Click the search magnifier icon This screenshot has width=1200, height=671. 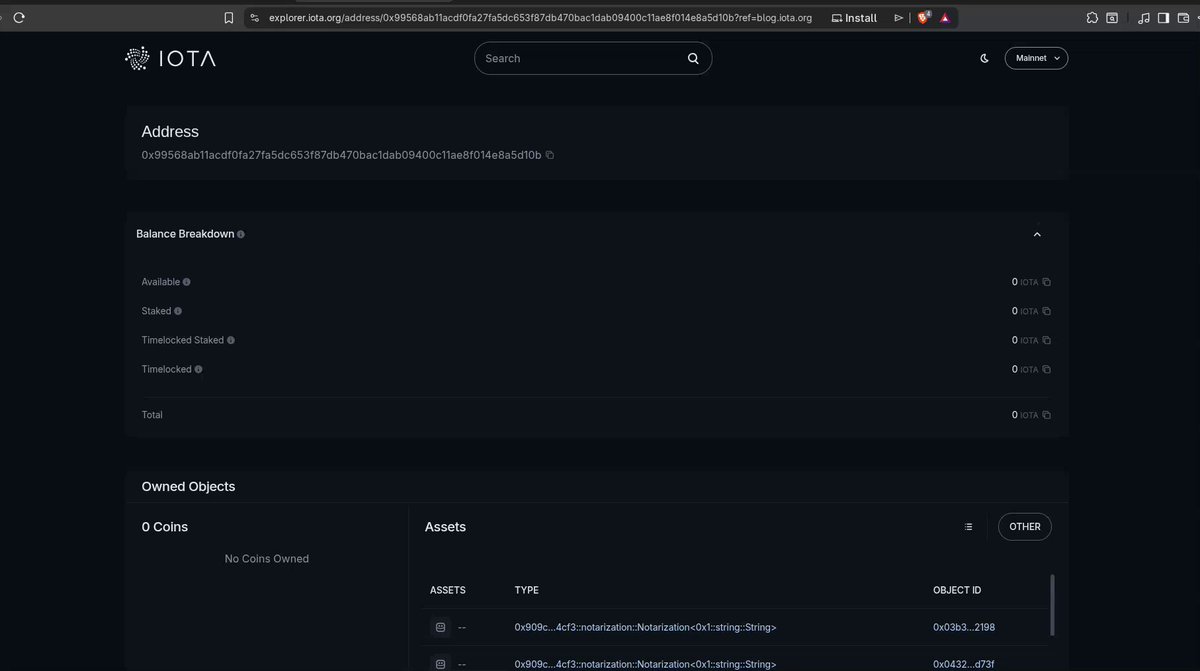pos(693,58)
